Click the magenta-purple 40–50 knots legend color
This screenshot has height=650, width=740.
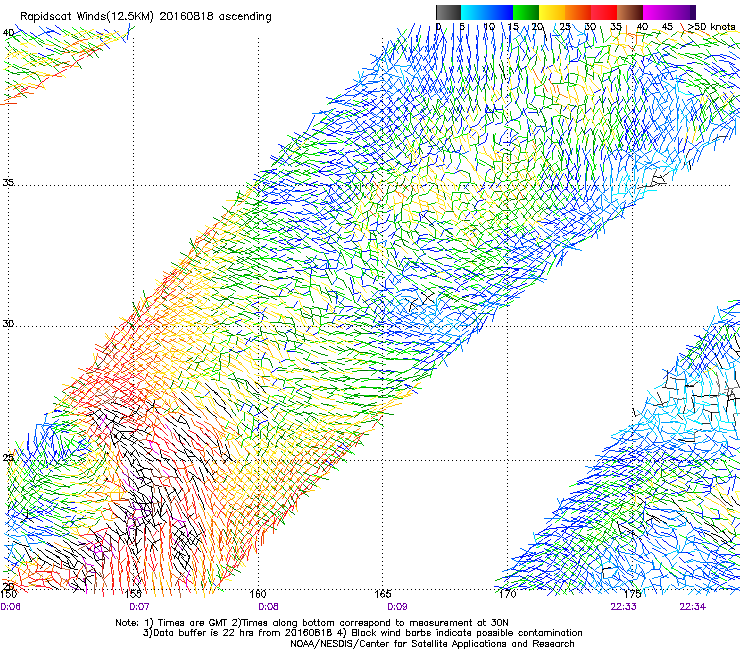669,12
